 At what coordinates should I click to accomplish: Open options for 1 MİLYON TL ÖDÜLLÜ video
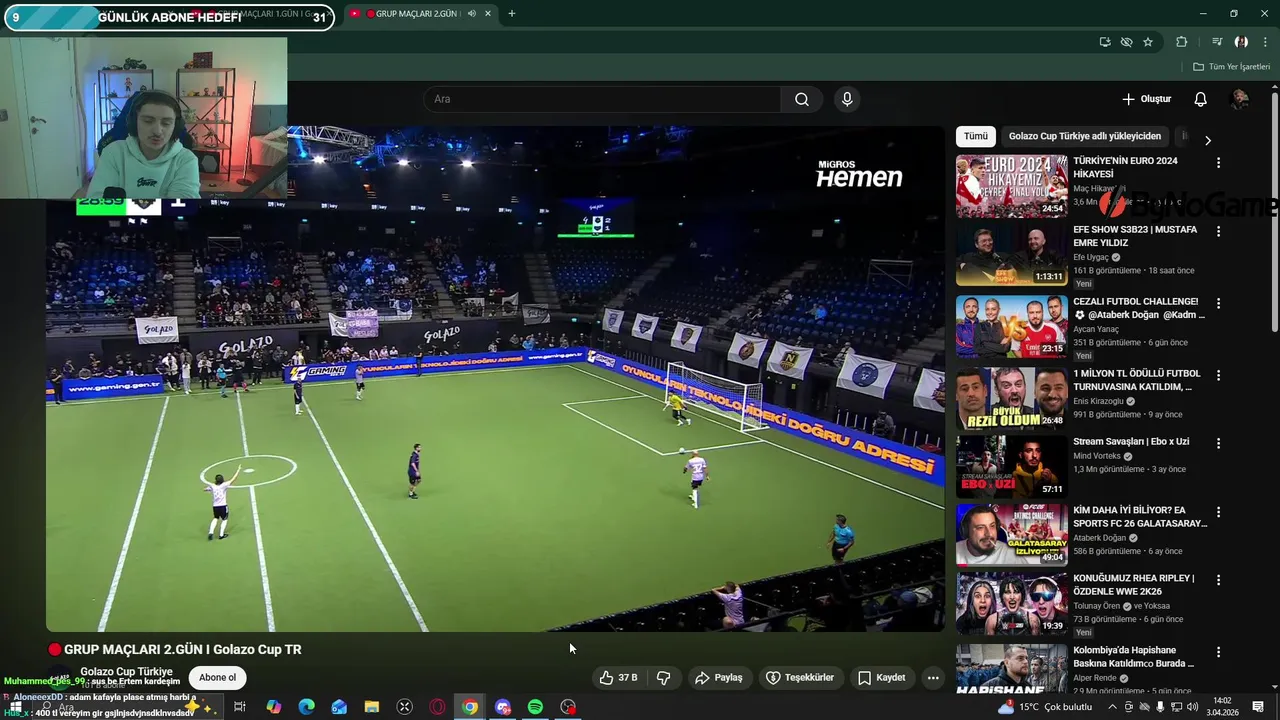point(1218,375)
